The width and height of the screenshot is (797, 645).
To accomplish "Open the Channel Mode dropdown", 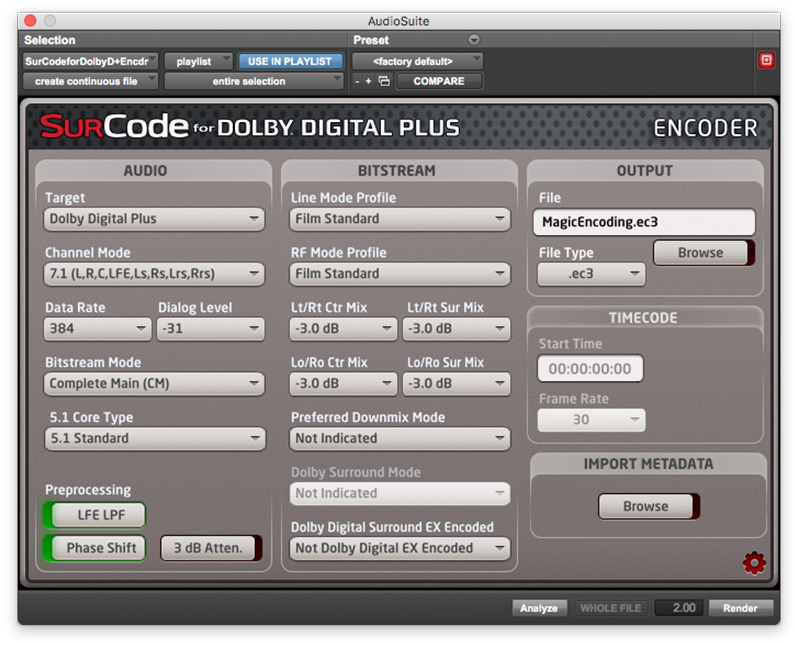I will pyautogui.click(x=154, y=274).
